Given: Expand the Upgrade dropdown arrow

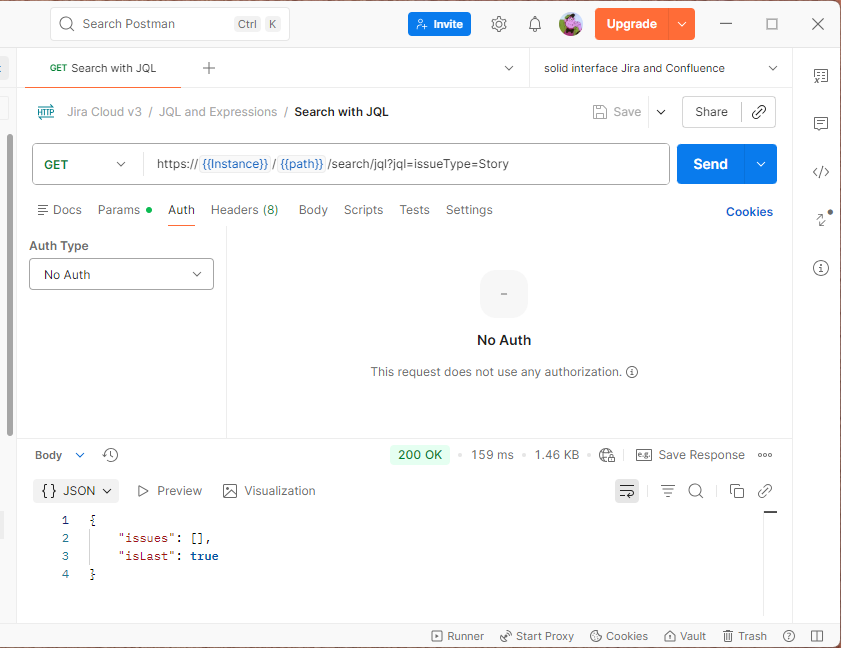Looking at the screenshot, I should (x=682, y=24).
